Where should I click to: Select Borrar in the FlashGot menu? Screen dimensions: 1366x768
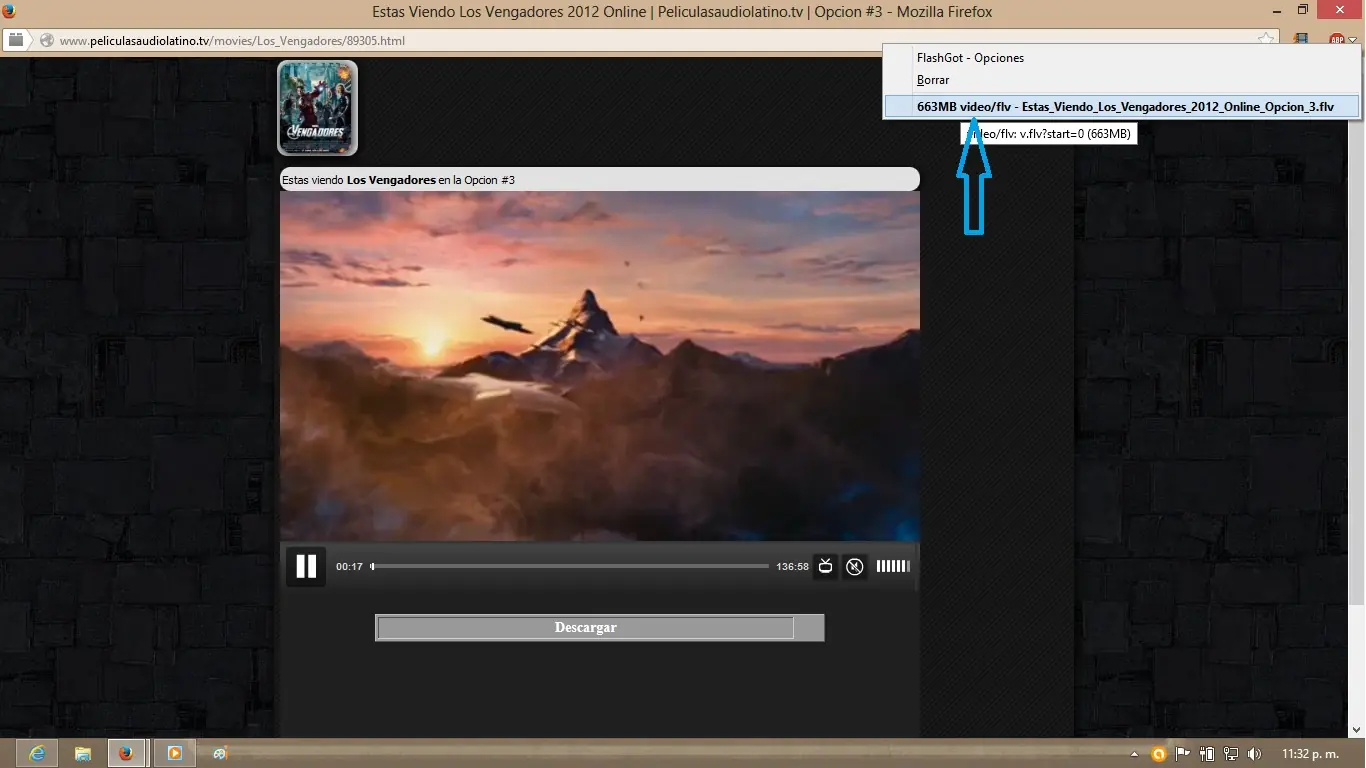[x=933, y=80]
